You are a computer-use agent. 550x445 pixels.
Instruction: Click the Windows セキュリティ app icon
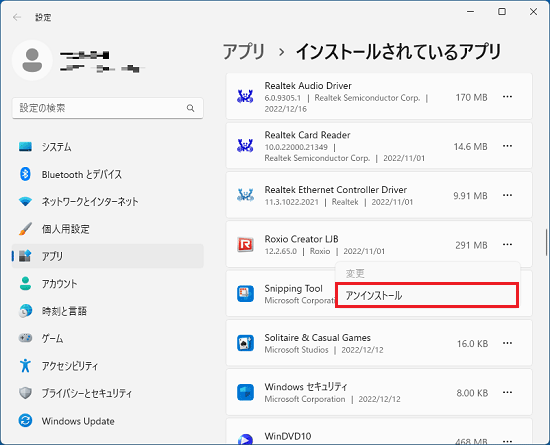click(245, 392)
